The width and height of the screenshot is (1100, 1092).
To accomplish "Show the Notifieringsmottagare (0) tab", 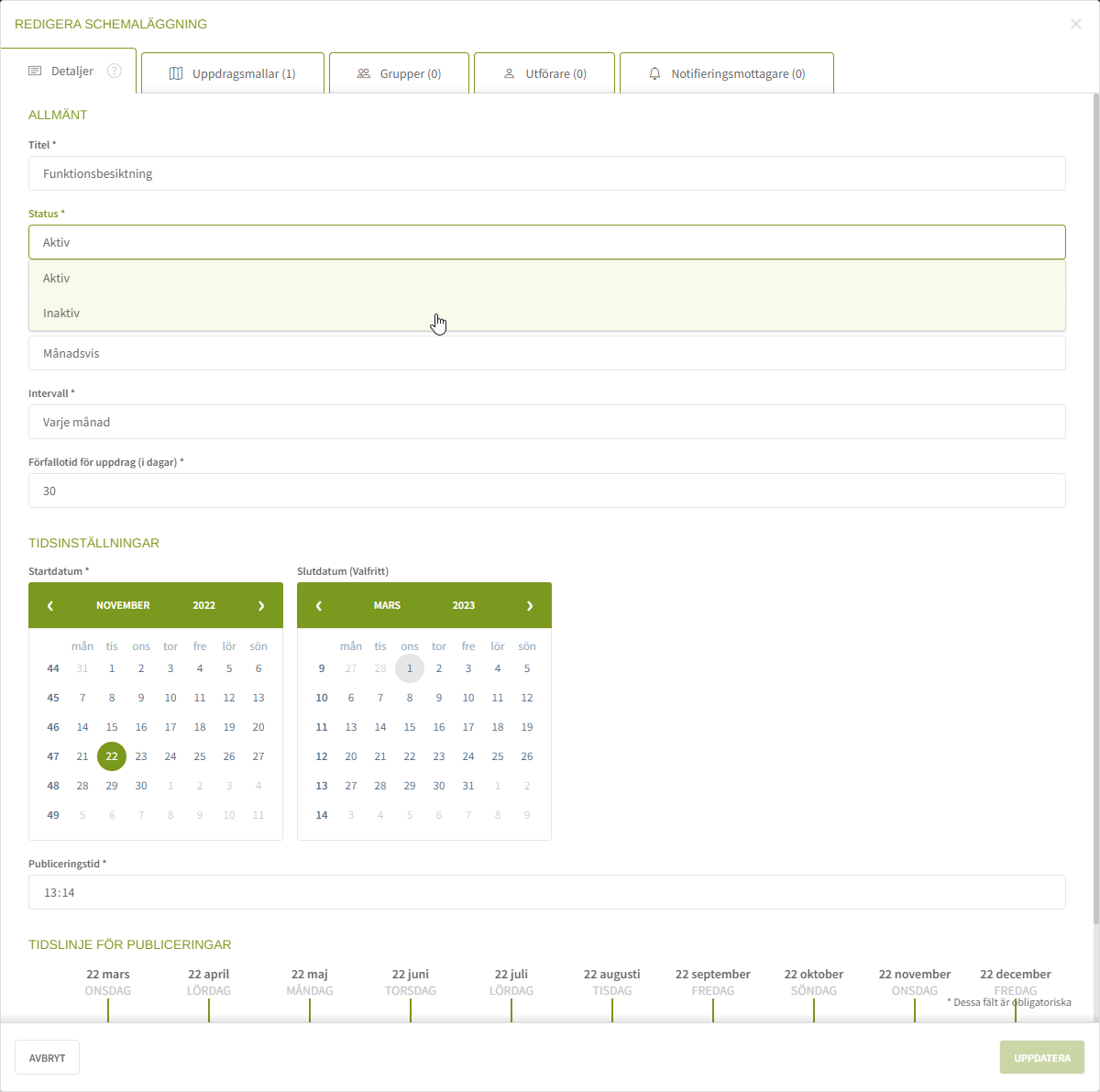I will tap(727, 73).
